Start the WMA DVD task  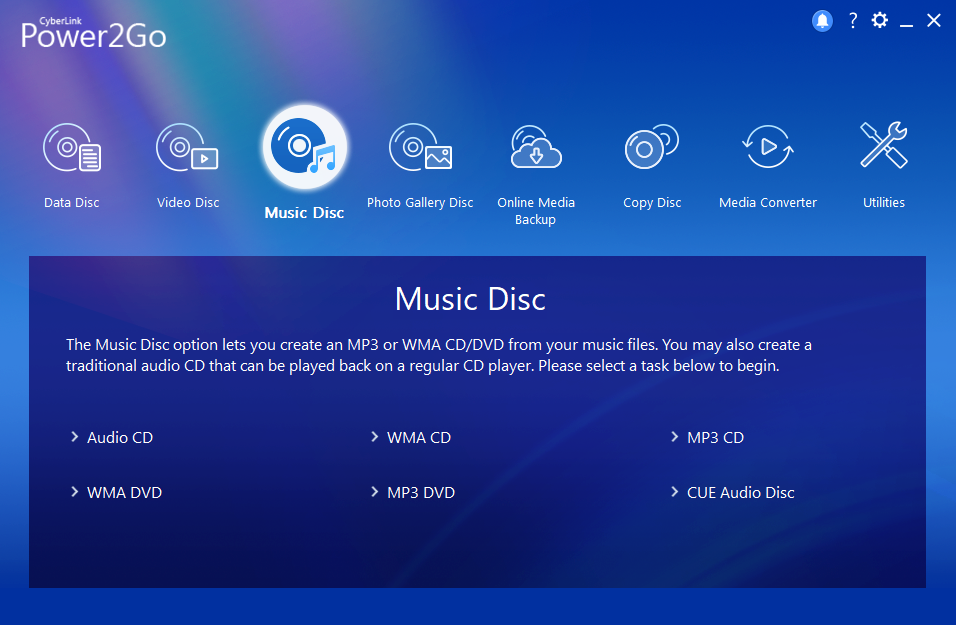(124, 493)
